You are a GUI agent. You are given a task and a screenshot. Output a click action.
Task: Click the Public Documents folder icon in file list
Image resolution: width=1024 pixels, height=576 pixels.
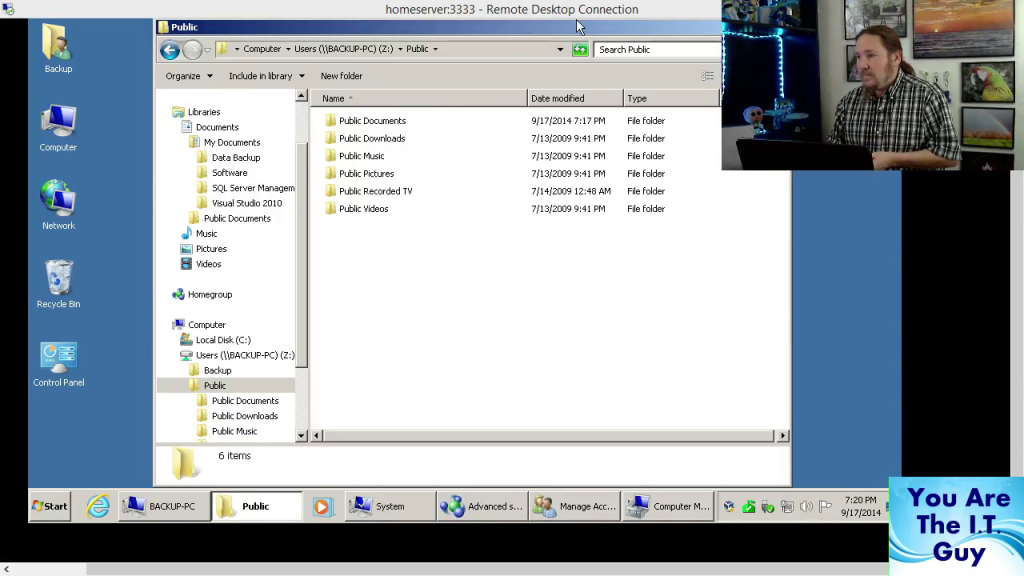[x=330, y=121]
